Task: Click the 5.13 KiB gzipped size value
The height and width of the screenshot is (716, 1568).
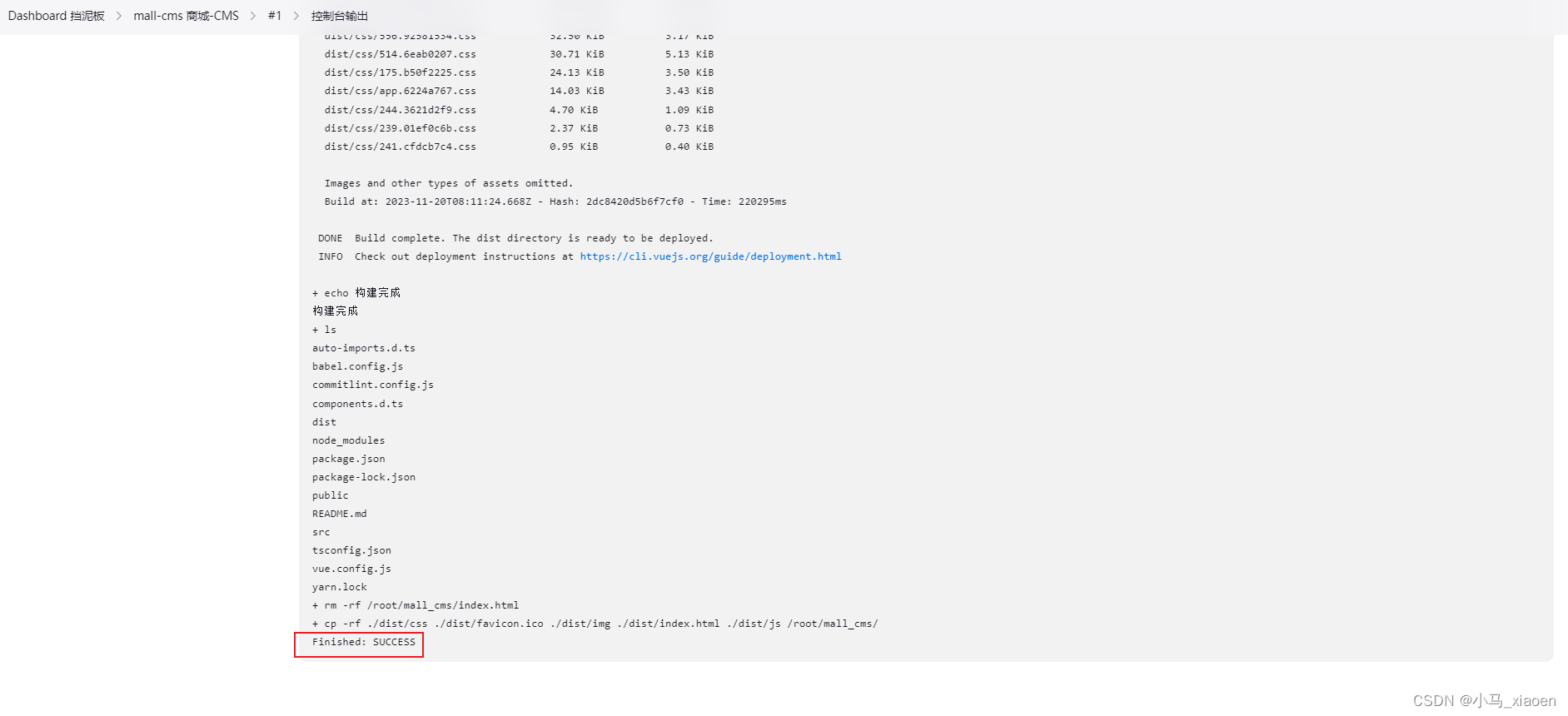Action: point(689,54)
